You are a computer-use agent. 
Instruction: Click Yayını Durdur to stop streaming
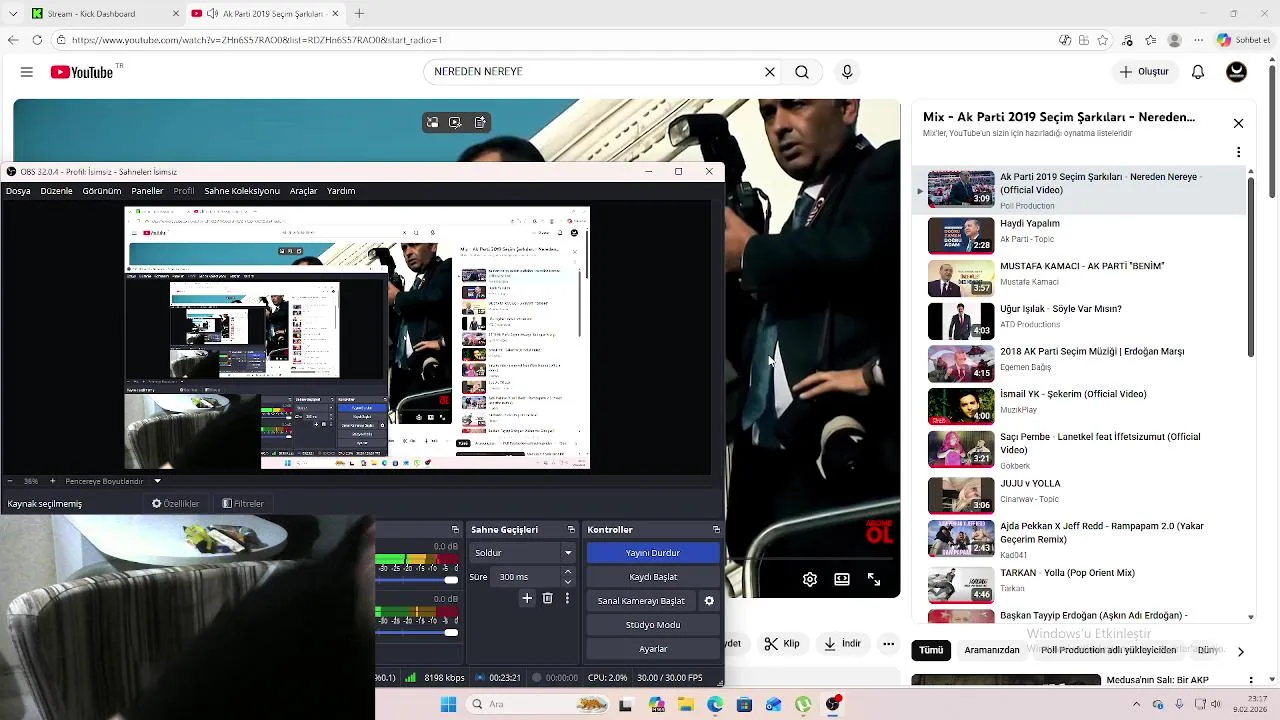coord(653,553)
